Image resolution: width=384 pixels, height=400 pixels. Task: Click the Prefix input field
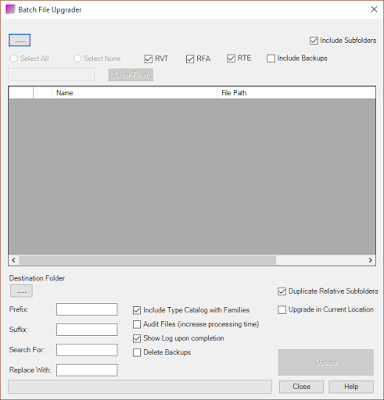tap(87, 309)
